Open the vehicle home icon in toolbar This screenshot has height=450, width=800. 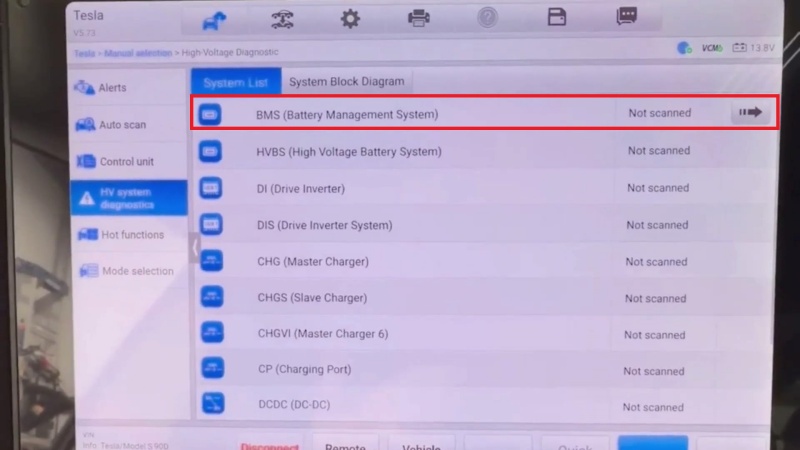[214, 20]
